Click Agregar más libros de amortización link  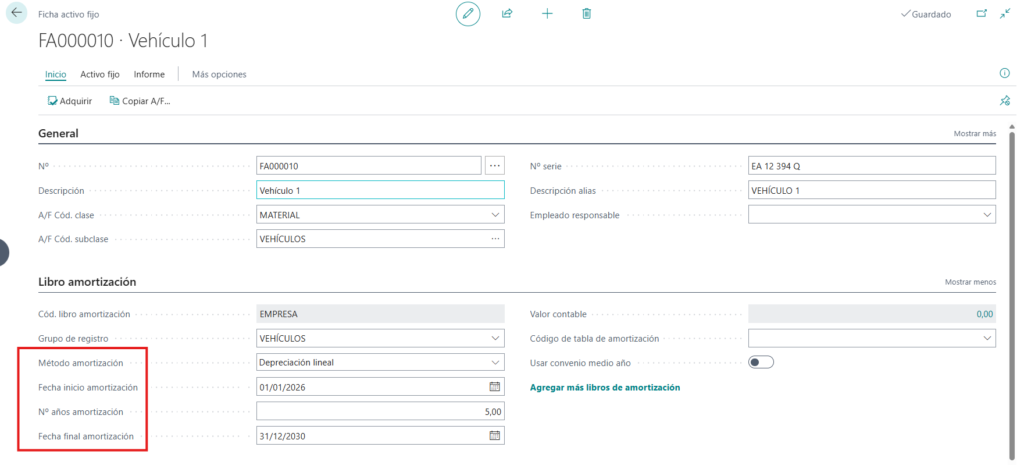(604, 387)
